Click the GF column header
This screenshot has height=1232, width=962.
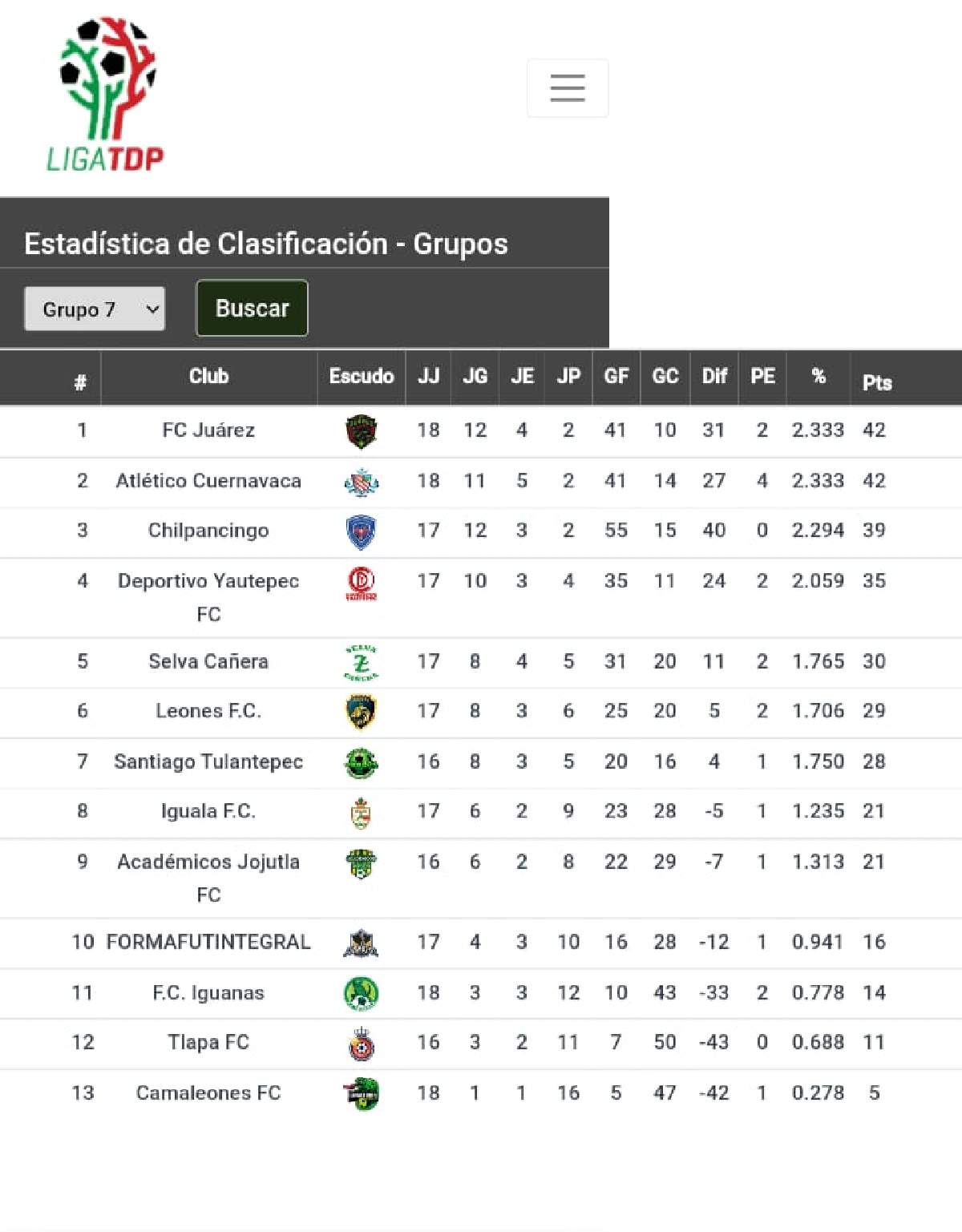click(616, 376)
